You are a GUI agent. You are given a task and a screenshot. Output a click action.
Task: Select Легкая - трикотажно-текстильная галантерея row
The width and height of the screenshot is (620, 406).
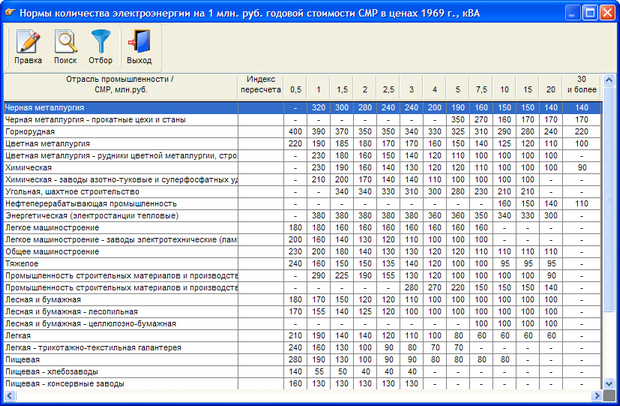302,347
